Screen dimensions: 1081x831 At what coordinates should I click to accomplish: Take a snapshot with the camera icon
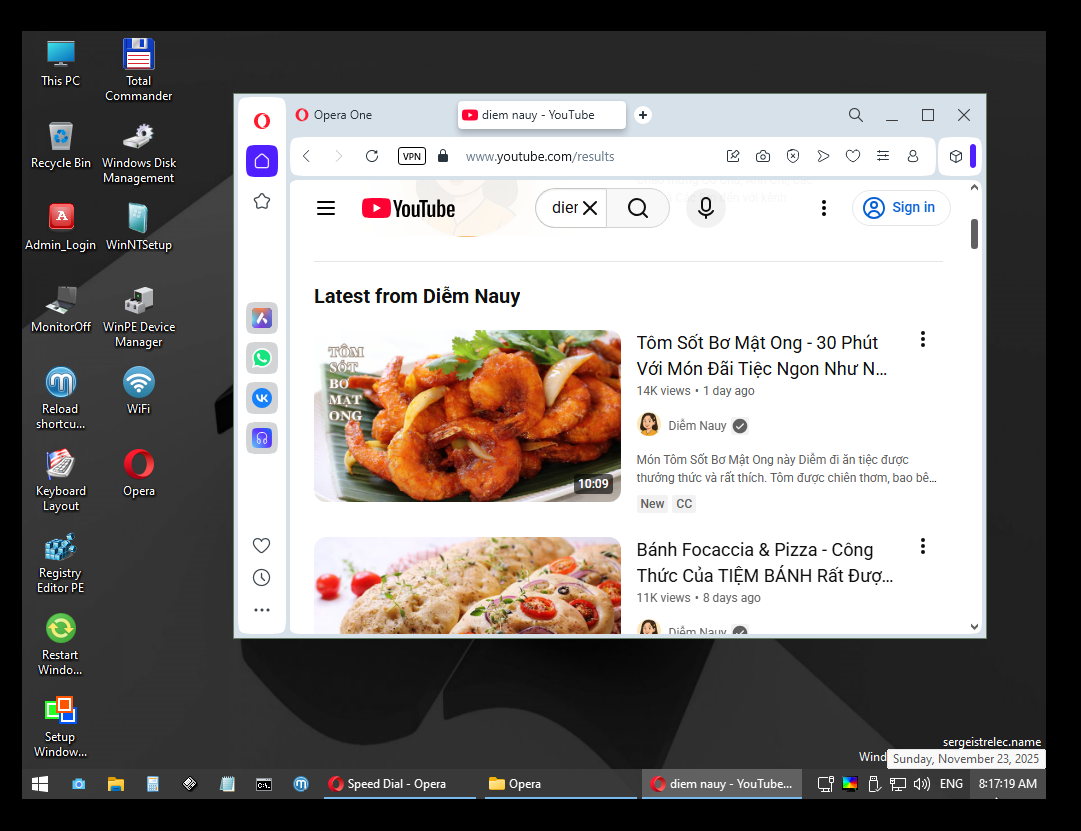(x=762, y=157)
